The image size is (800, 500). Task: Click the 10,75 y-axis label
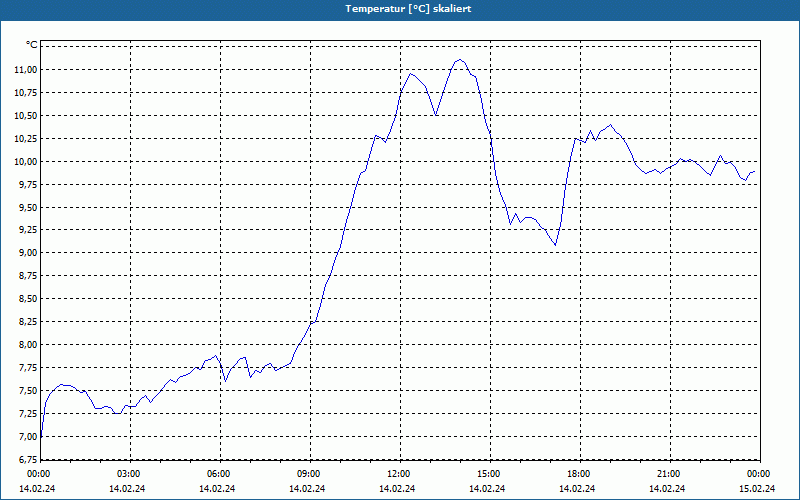(x=26, y=92)
